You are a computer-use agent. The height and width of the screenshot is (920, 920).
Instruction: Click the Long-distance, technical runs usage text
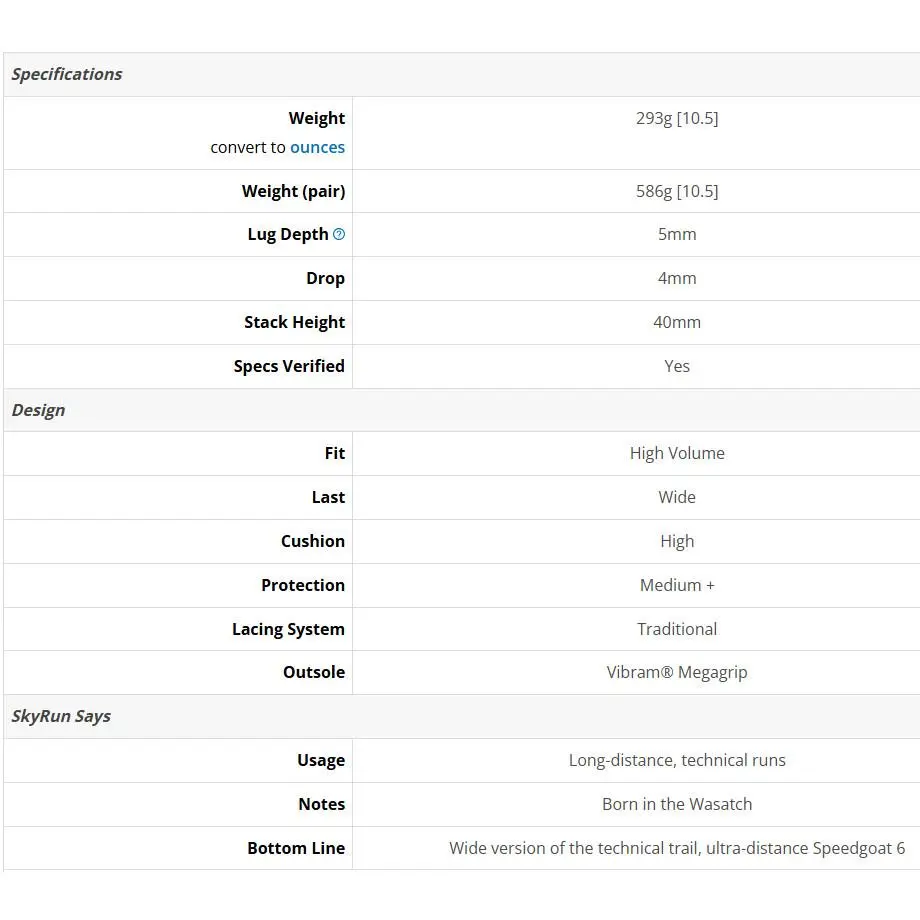click(x=677, y=760)
